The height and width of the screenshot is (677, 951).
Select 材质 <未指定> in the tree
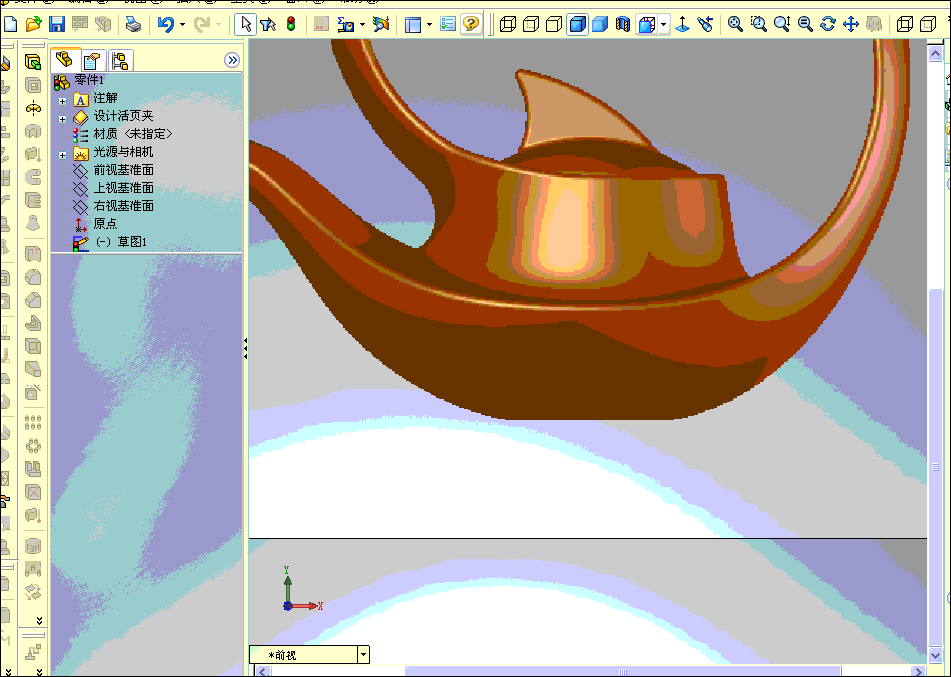[x=122, y=134]
